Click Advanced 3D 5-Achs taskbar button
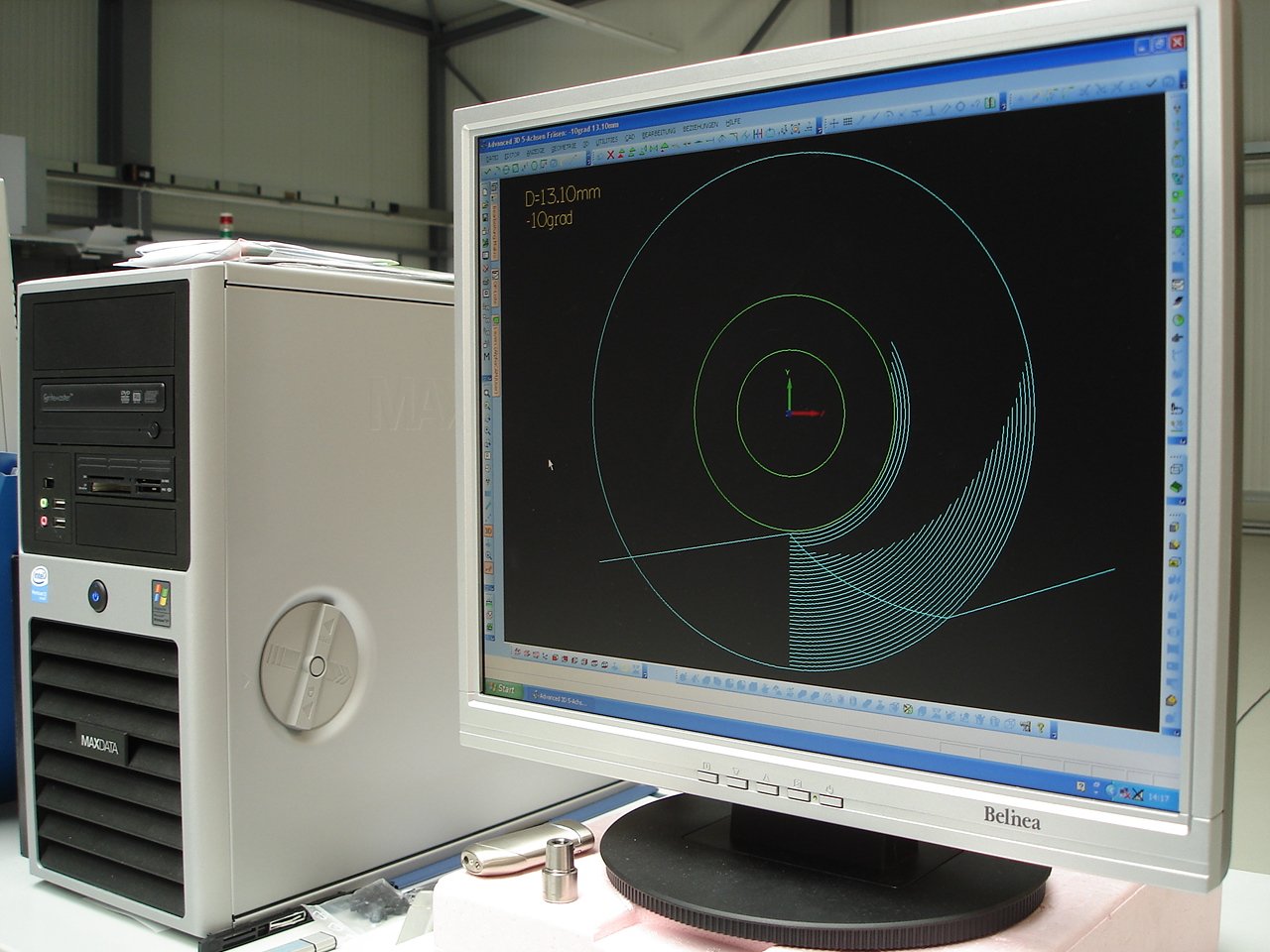Viewport: 1270px width, 952px height. pos(562,698)
